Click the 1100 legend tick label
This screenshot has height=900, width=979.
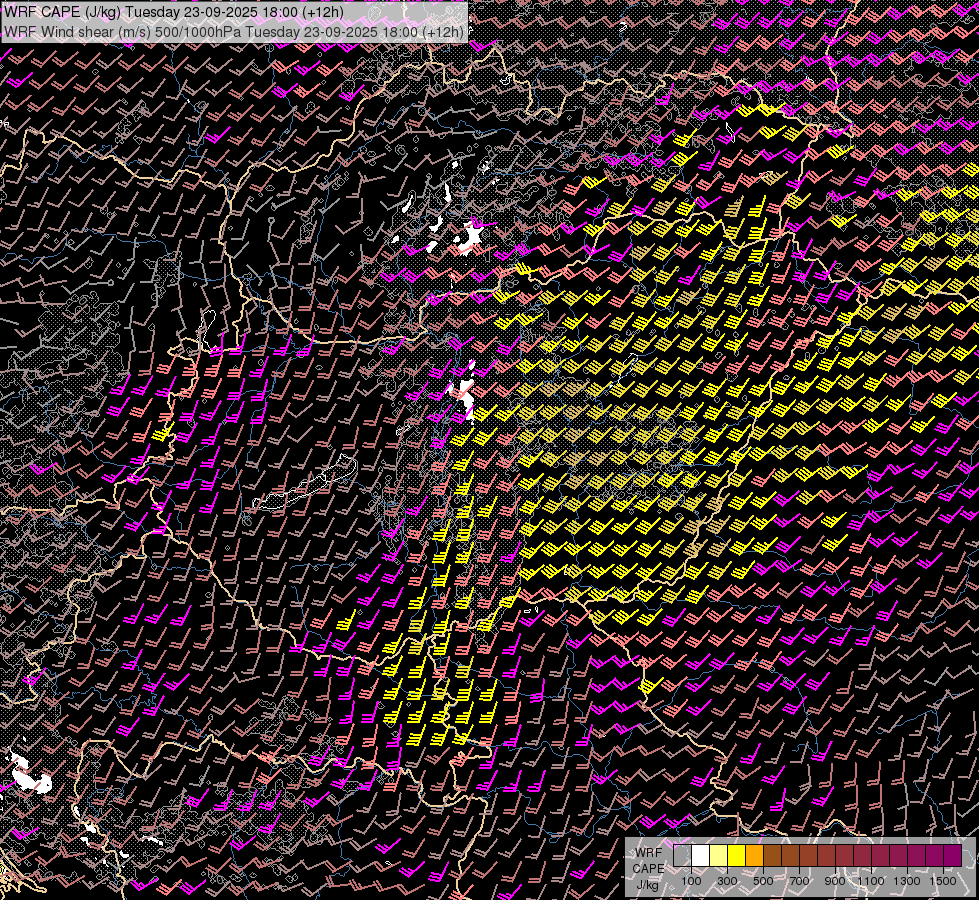(x=871, y=881)
